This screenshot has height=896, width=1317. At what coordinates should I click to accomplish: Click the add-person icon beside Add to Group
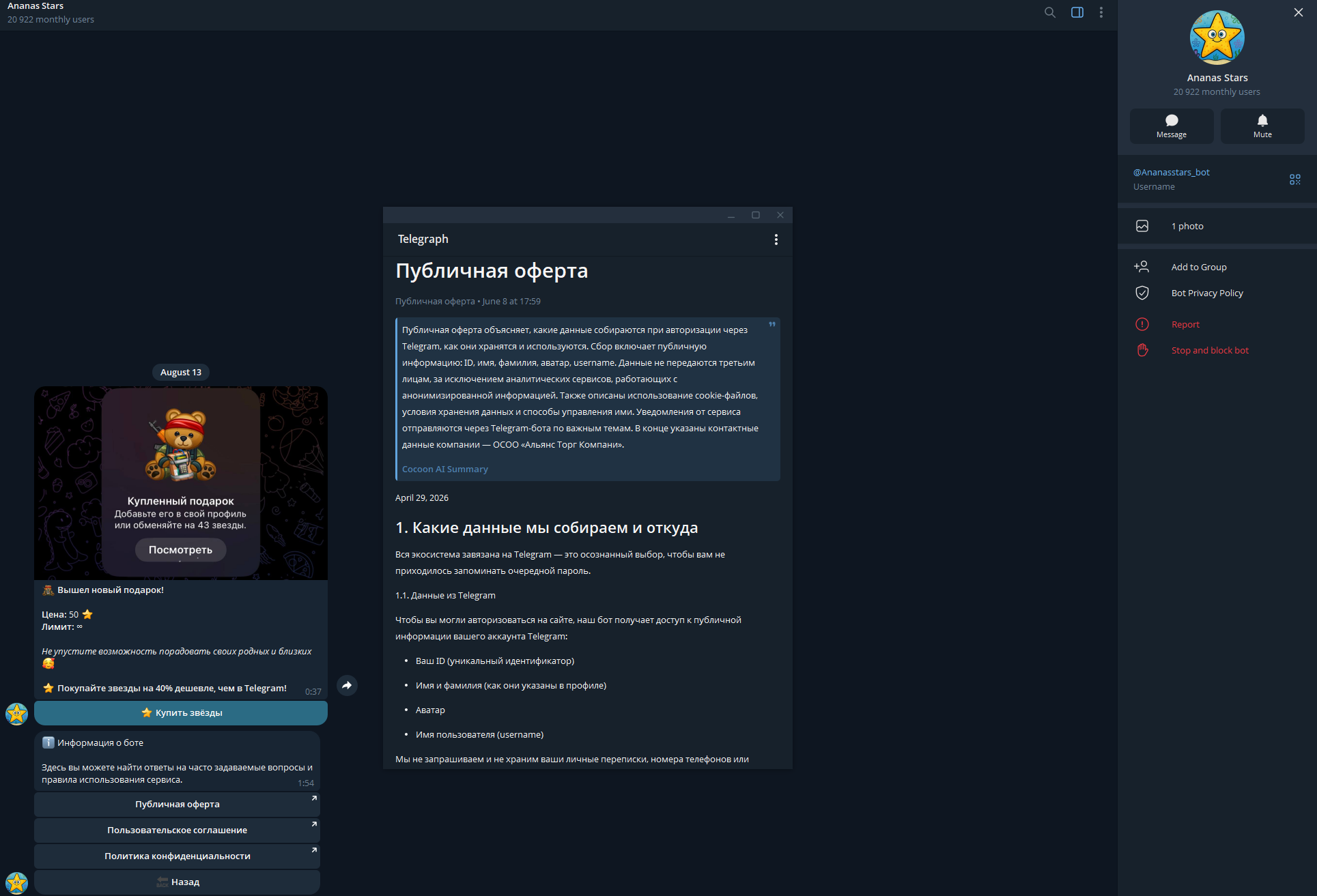coord(1142,267)
